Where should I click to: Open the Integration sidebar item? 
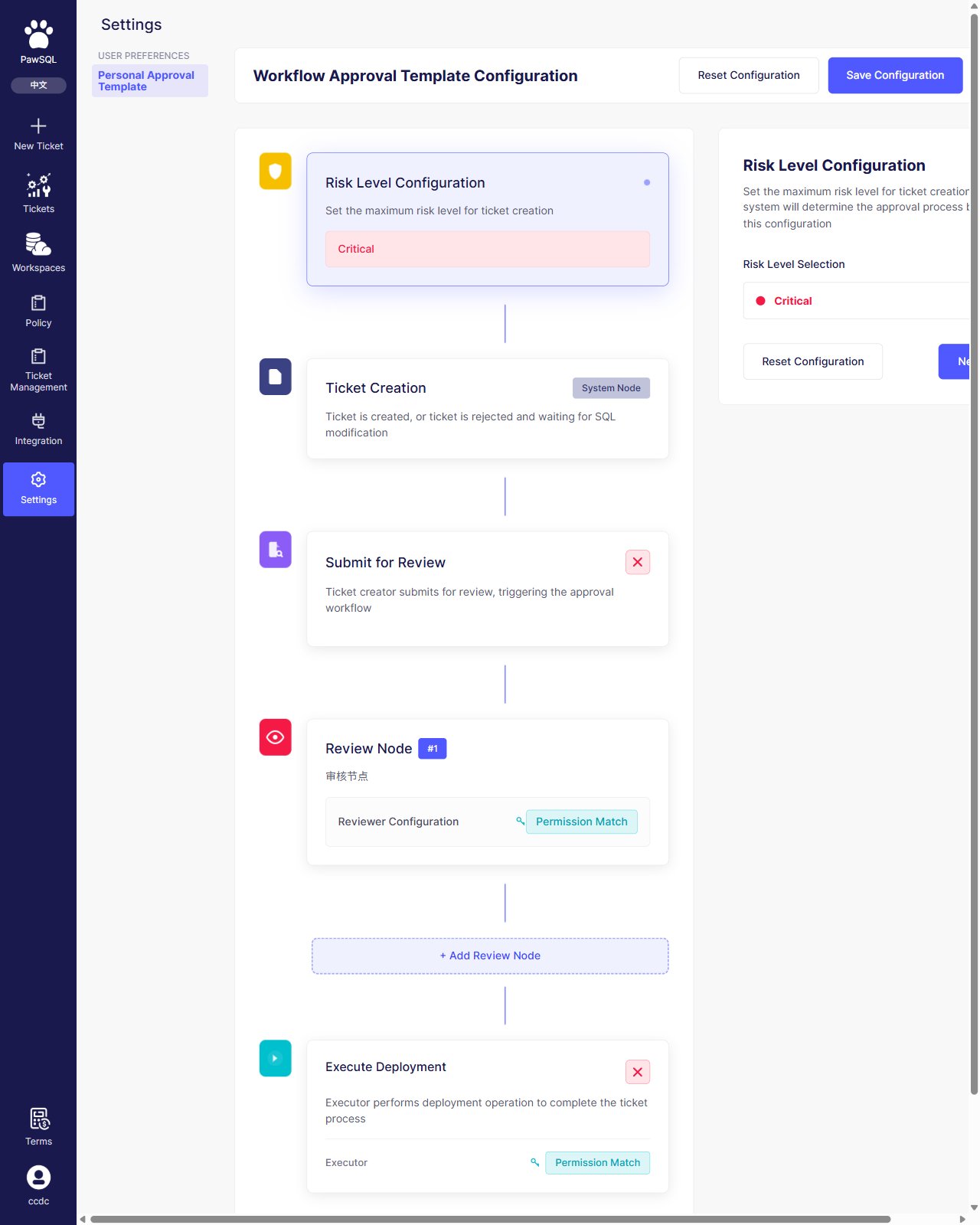tap(38, 430)
